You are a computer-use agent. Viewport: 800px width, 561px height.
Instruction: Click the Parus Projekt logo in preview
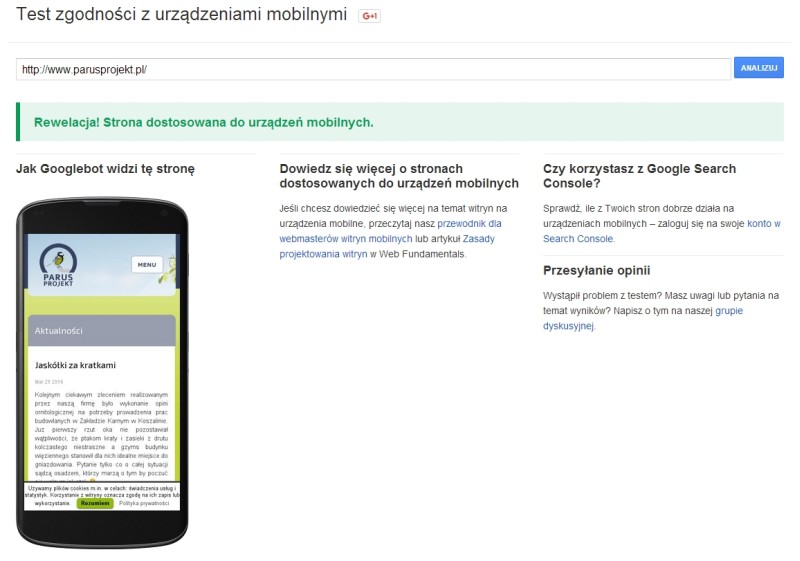tap(58, 265)
